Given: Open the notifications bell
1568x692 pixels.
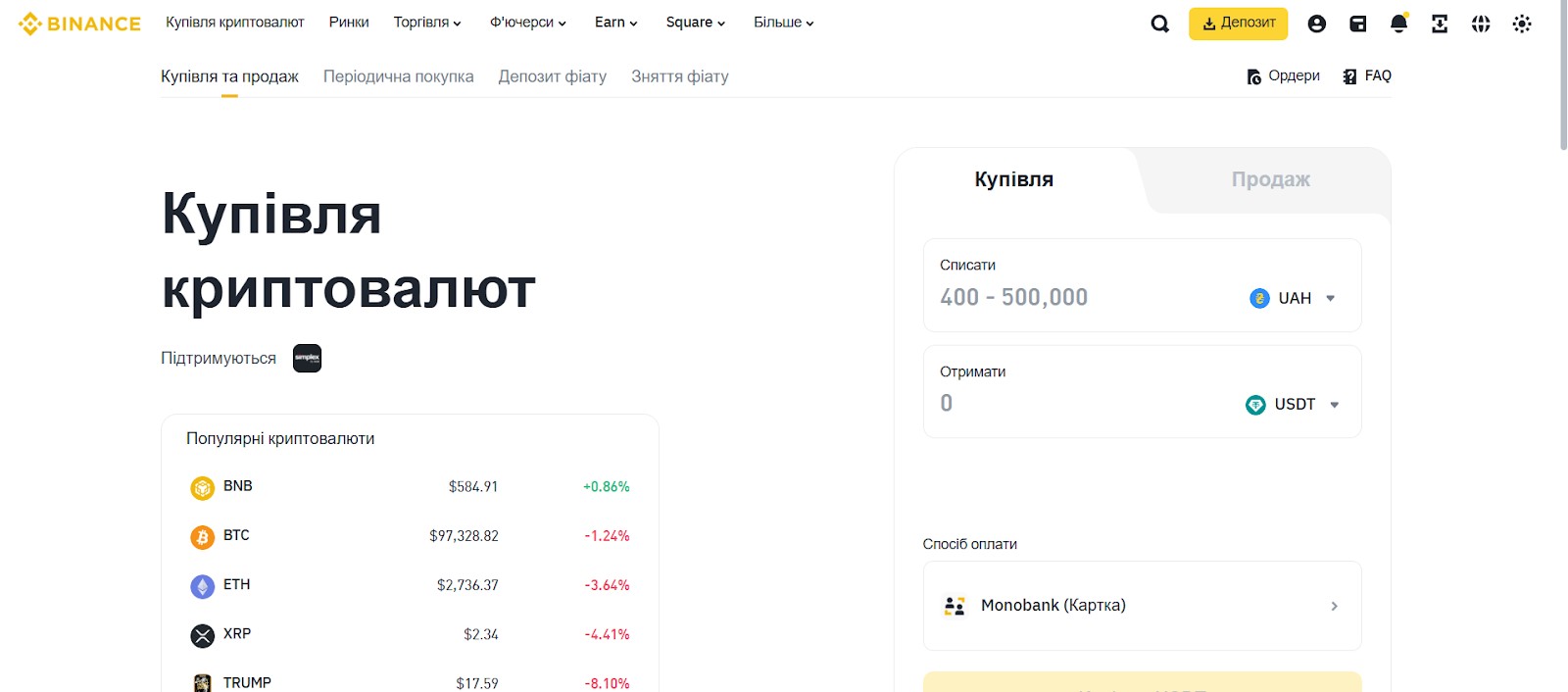Looking at the screenshot, I should (1398, 24).
